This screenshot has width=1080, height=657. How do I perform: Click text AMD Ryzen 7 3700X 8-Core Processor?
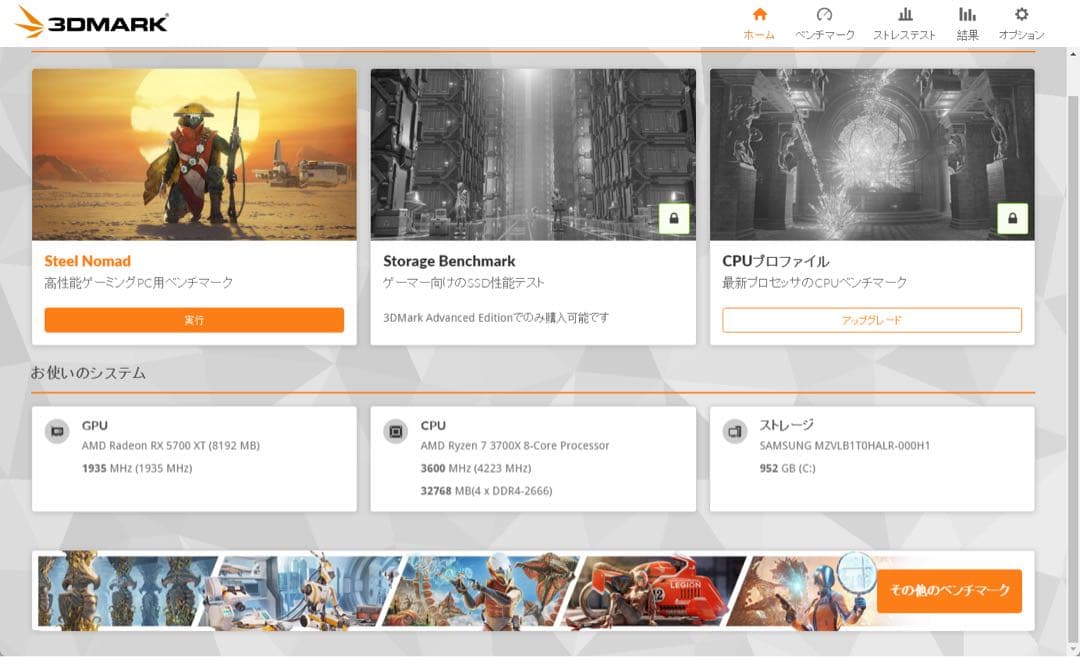tap(515, 446)
